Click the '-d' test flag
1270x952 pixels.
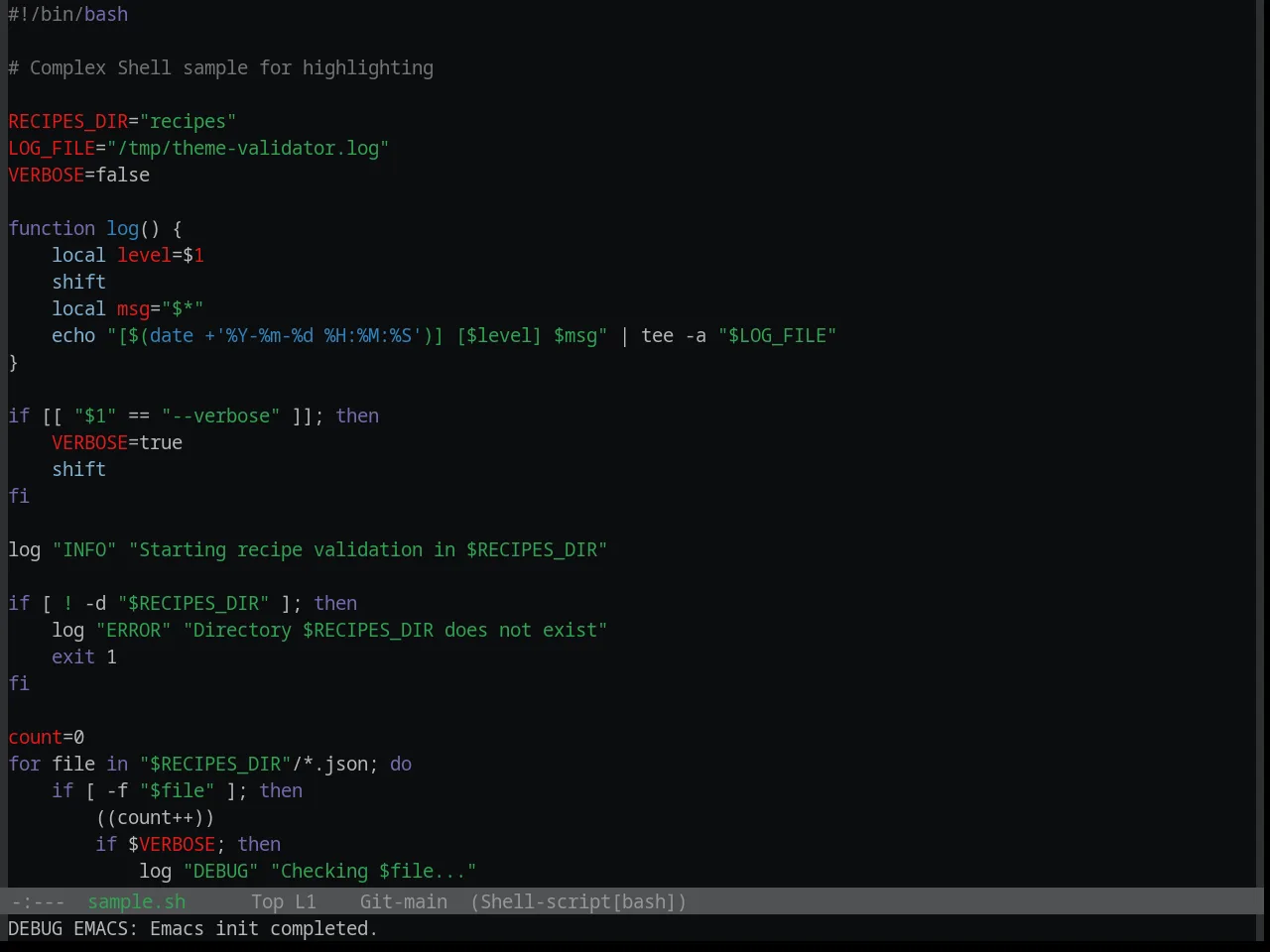95,603
